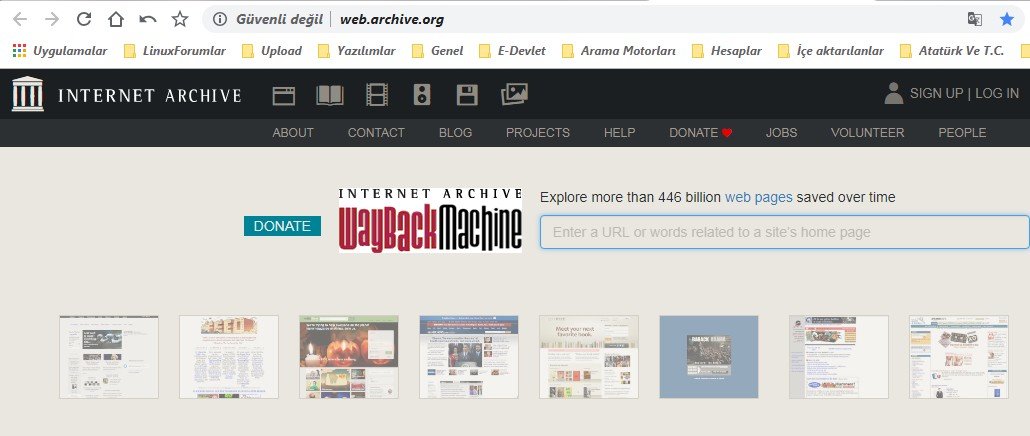Click the Wayback Machine logo
This screenshot has height=436, width=1030.
coord(430,220)
